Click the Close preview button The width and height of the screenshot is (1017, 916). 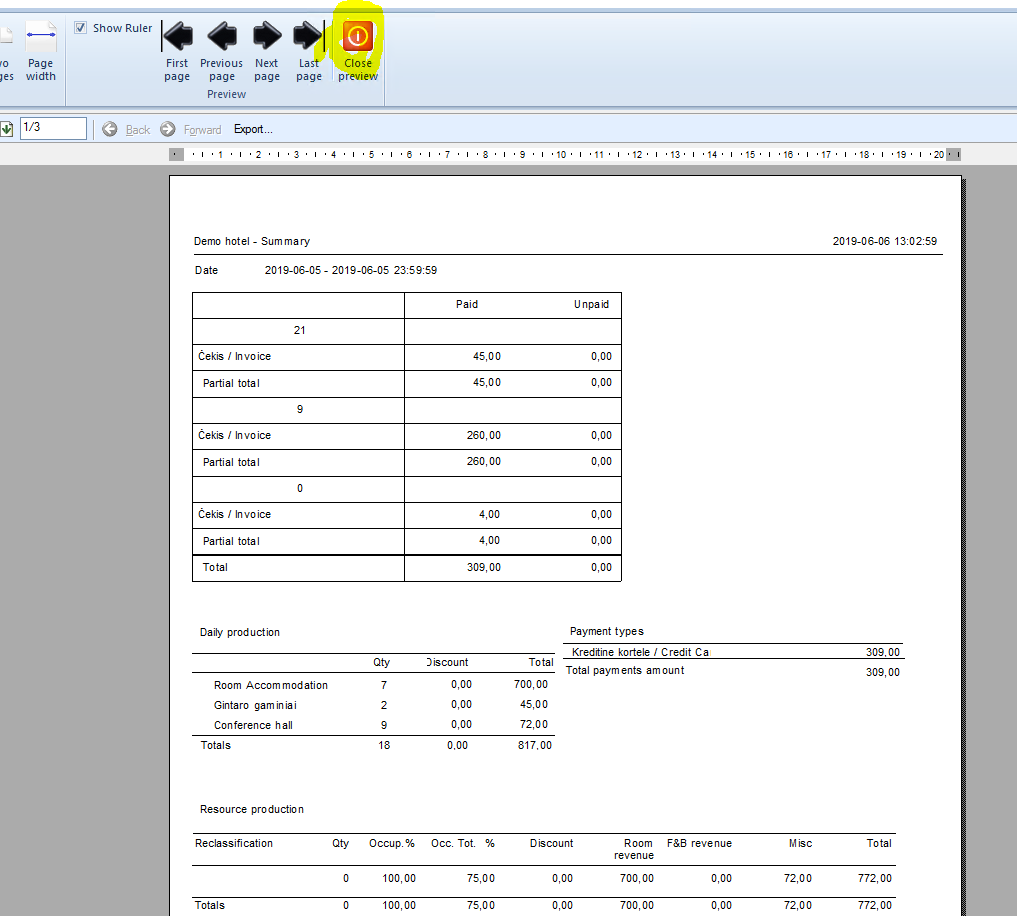tap(357, 51)
